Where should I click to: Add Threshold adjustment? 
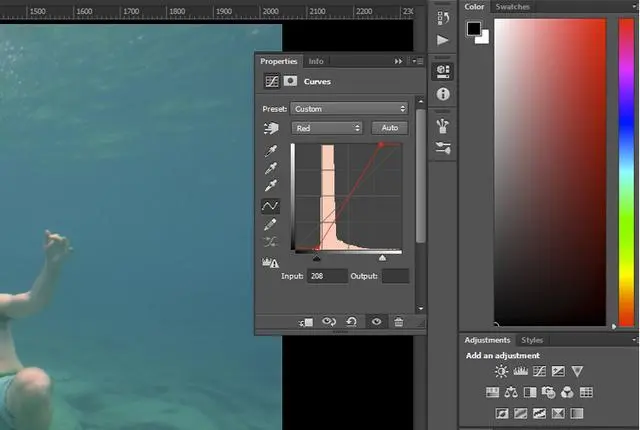click(x=539, y=414)
